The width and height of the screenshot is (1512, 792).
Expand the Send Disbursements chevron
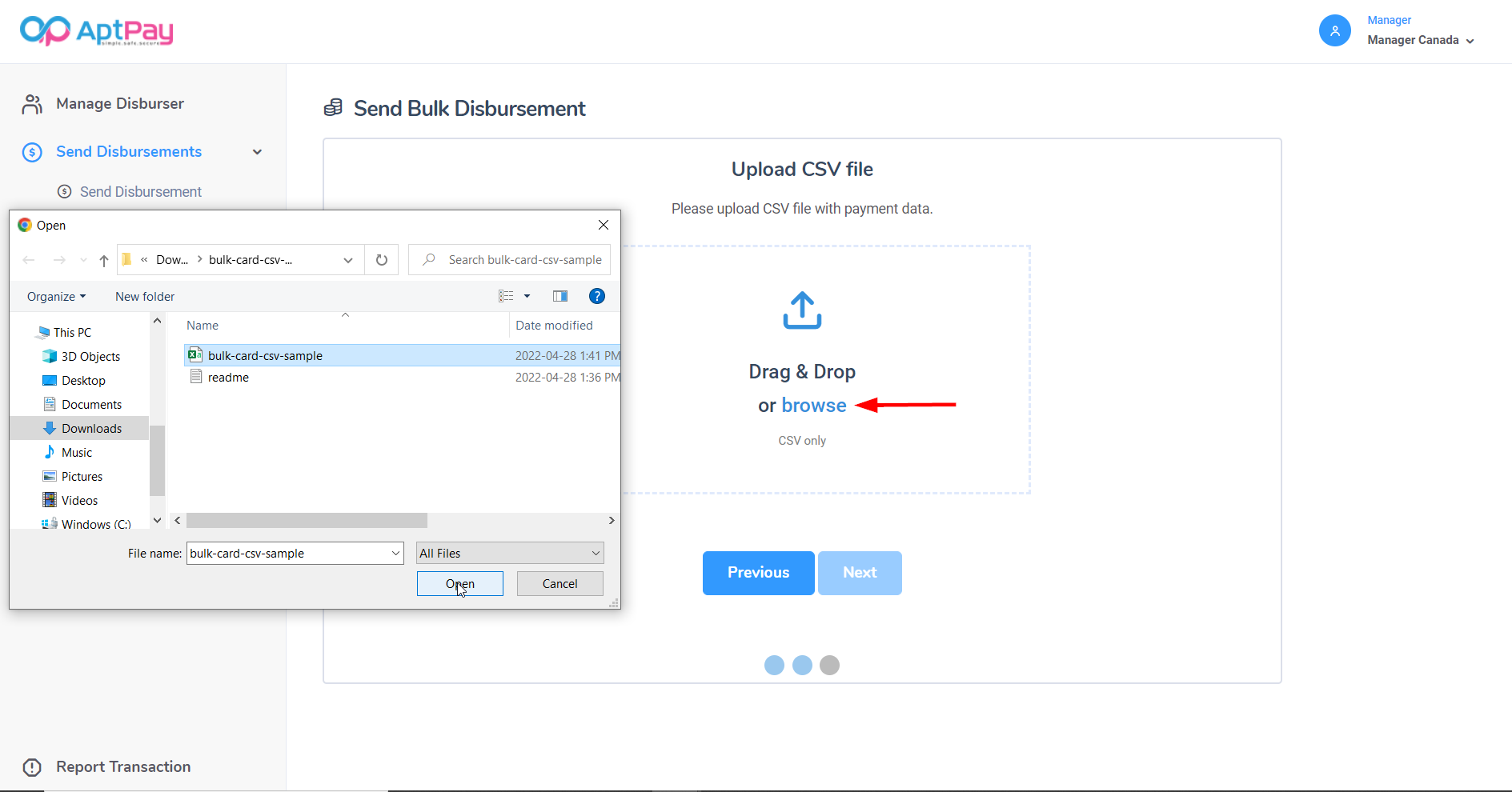click(257, 152)
